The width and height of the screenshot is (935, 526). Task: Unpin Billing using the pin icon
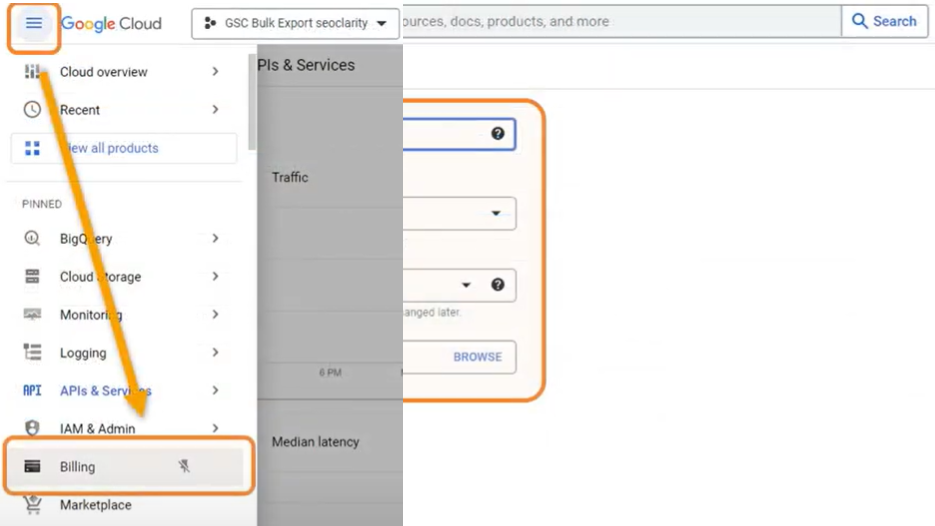183,466
